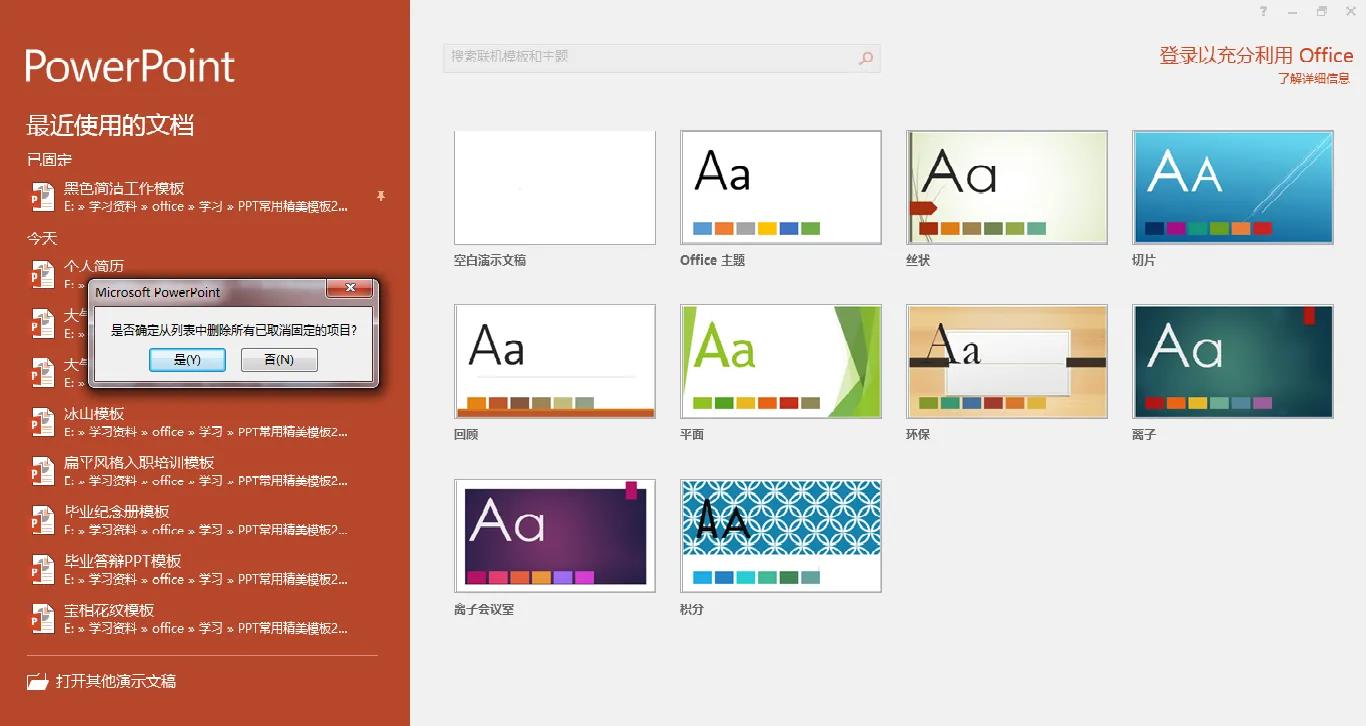This screenshot has width=1366, height=726.
Task: Select the 离子 dark teal template thumbnail
Action: tap(1233, 361)
